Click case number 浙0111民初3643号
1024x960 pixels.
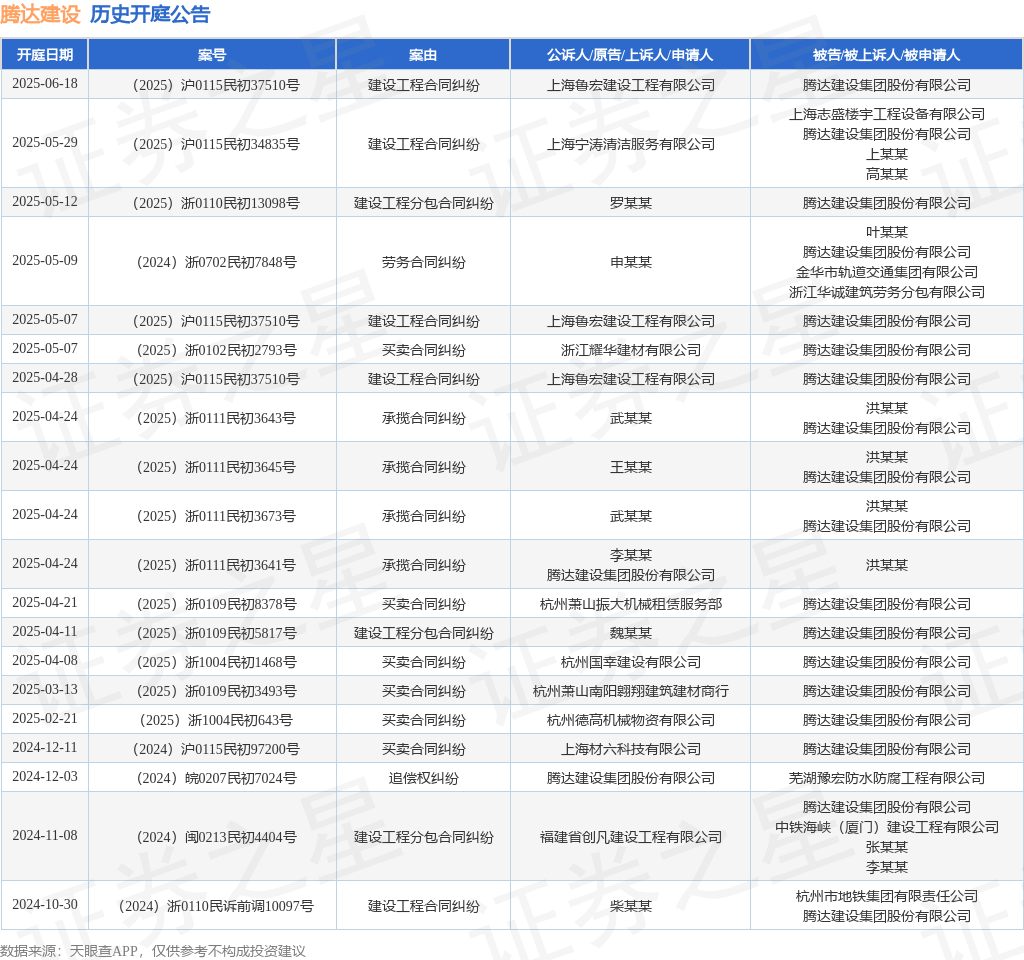point(216,418)
